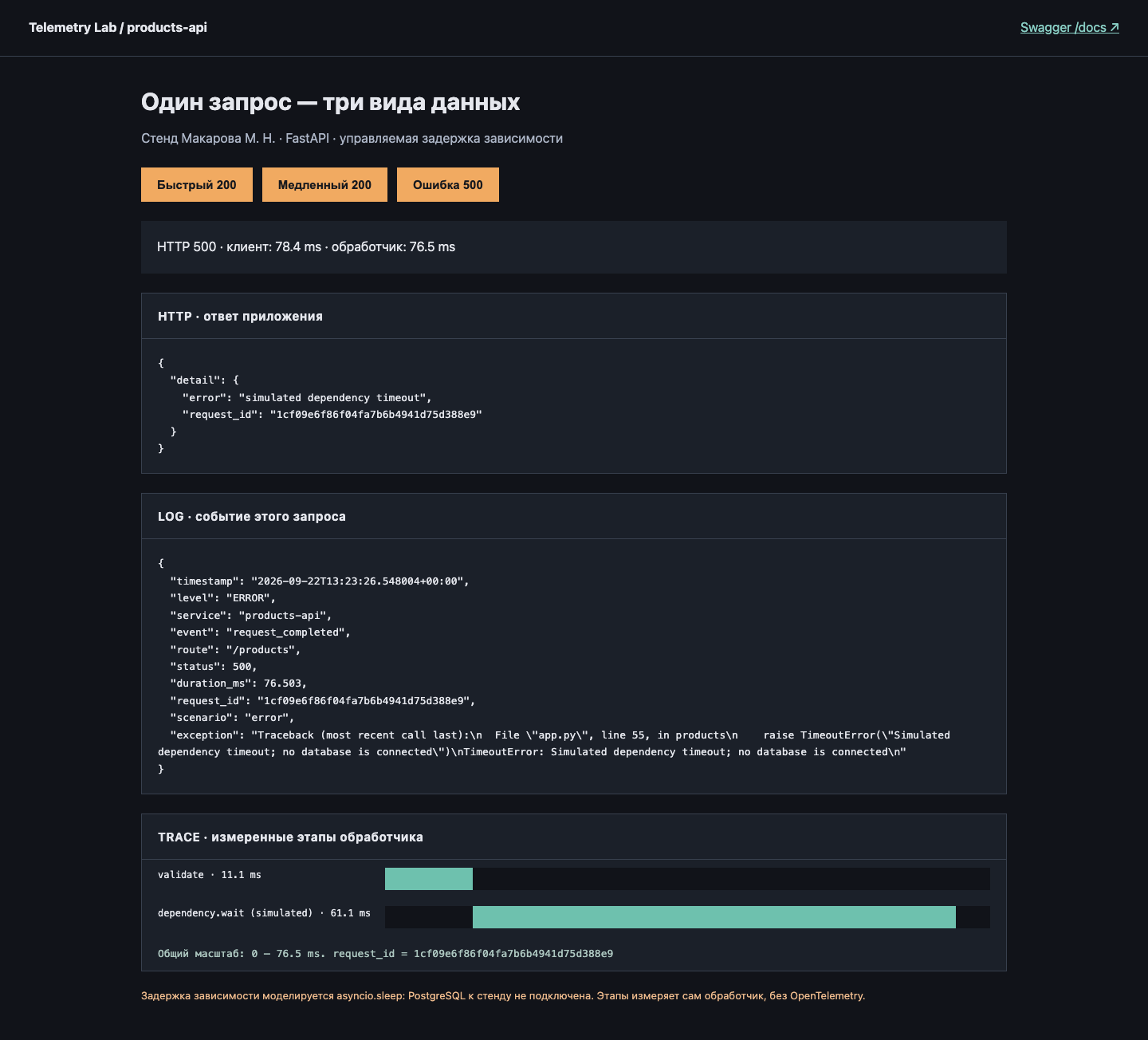Click the orange footer note about asyncio.sleep
The height and width of the screenshot is (1040, 1148).
coord(503,996)
